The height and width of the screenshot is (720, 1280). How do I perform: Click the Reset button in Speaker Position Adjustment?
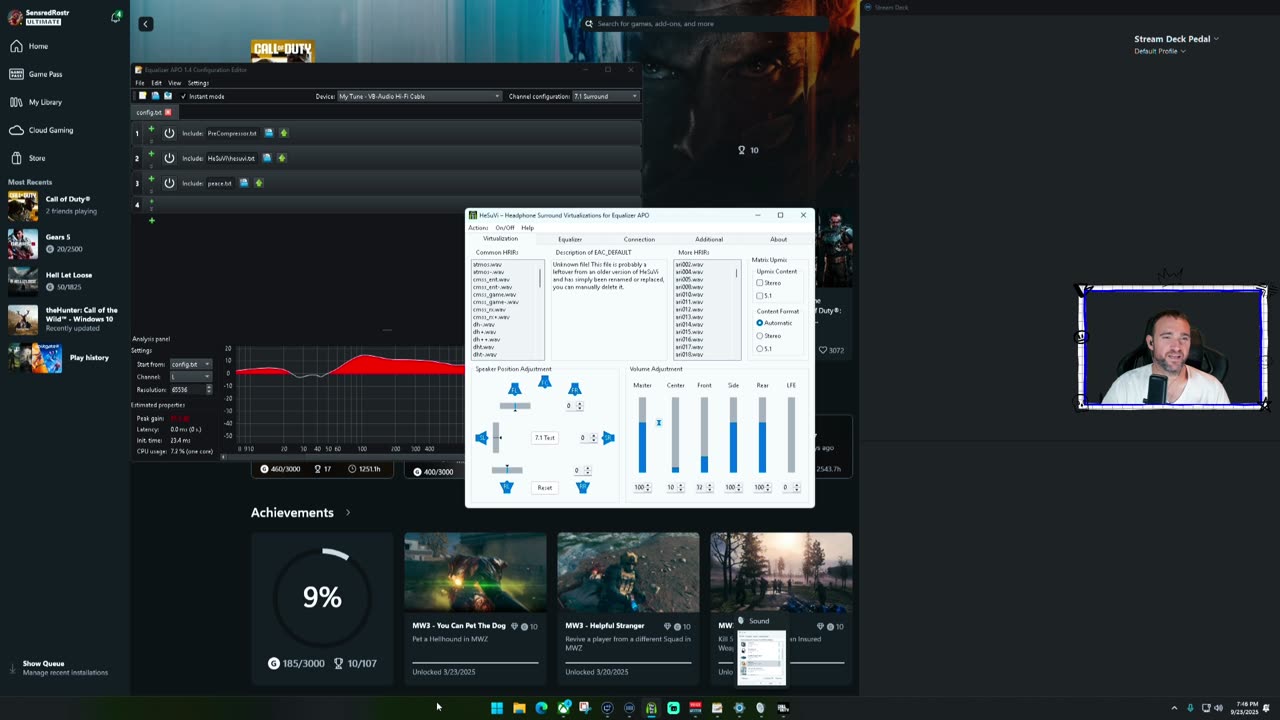pyautogui.click(x=544, y=488)
